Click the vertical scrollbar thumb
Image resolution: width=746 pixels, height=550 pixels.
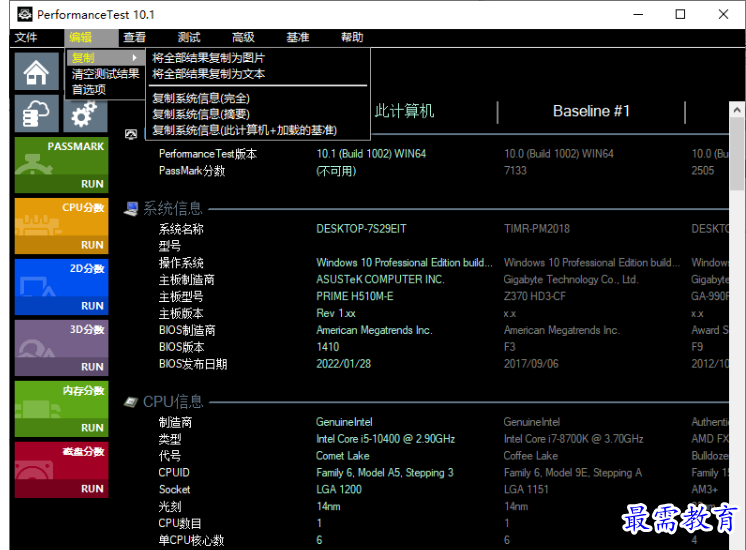click(x=737, y=154)
